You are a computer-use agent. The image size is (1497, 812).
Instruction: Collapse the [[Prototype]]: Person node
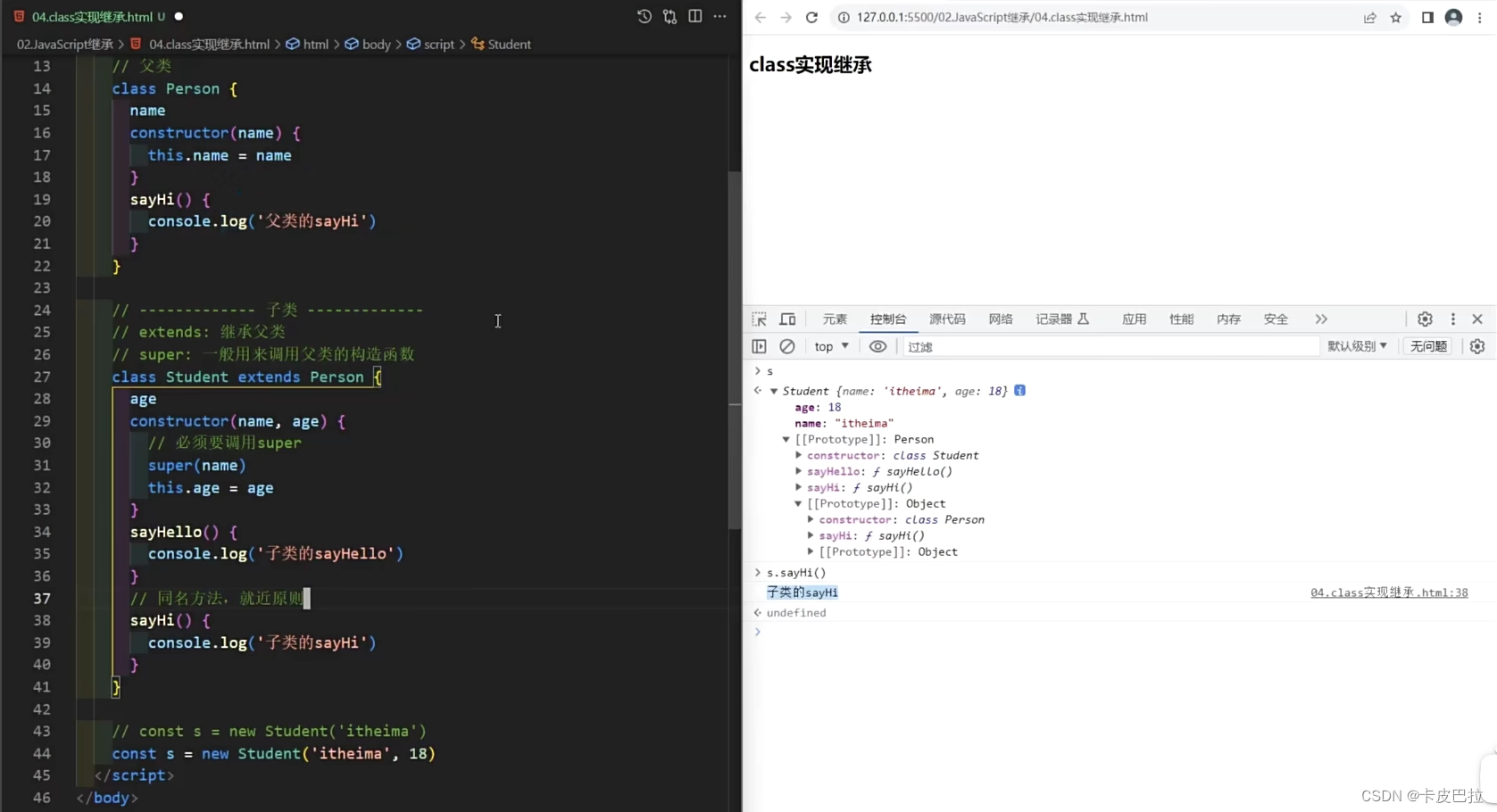[786, 439]
